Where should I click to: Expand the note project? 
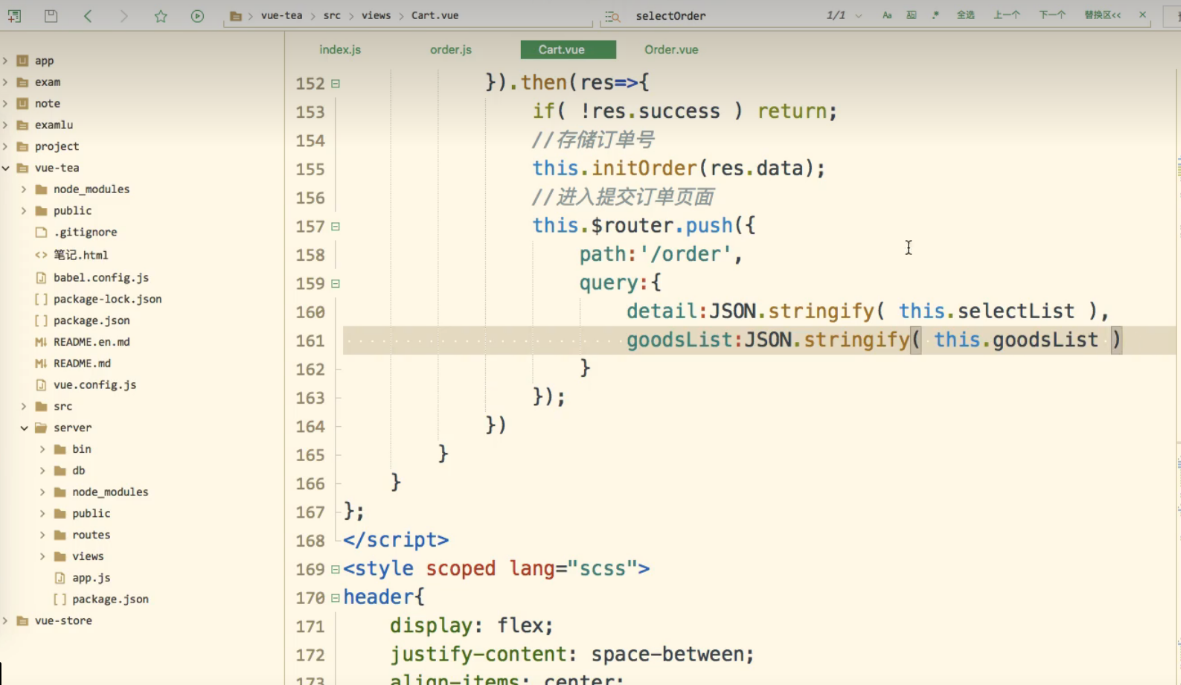point(6,103)
